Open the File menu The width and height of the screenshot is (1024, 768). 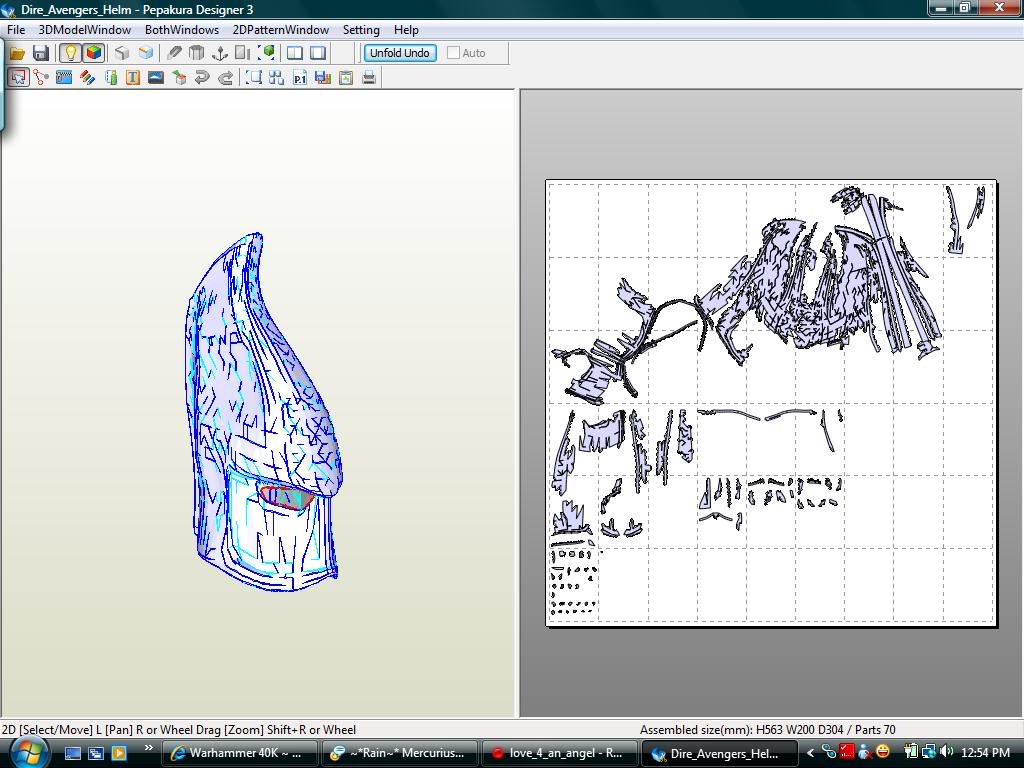[16, 30]
